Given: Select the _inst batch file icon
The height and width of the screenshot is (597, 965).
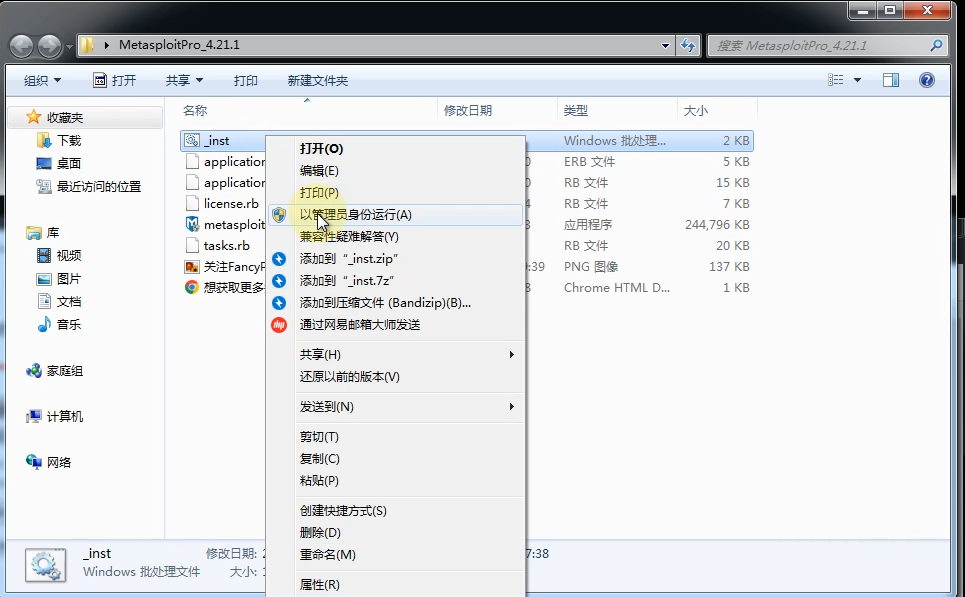Looking at the screenshot, I should click(x=193, y=140).
